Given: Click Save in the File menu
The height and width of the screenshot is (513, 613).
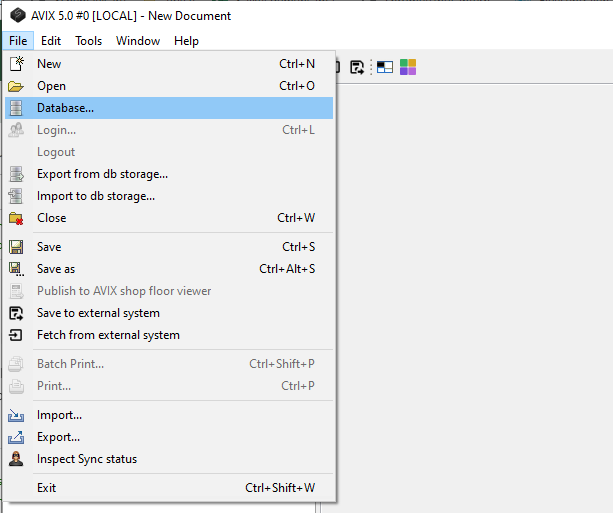Looking at the screenshot, I should point(49,247).
